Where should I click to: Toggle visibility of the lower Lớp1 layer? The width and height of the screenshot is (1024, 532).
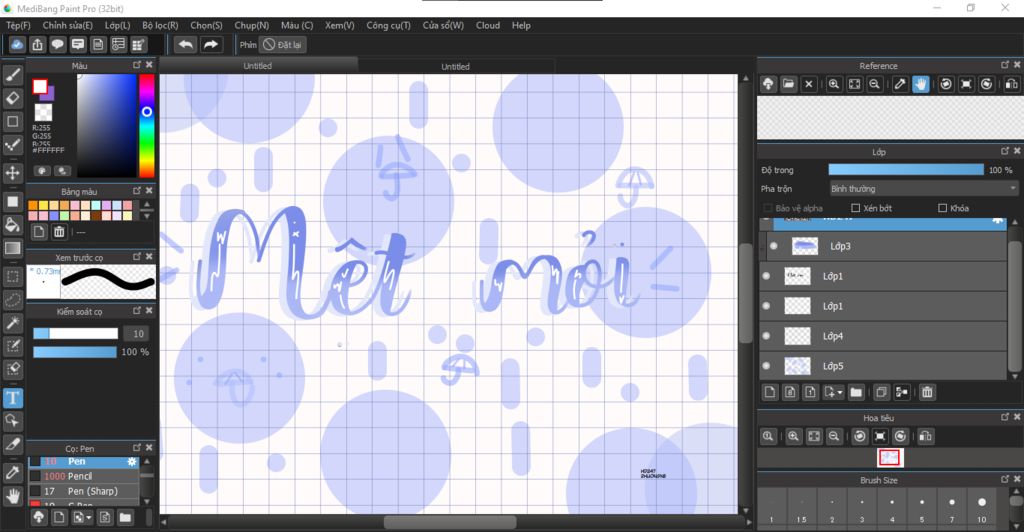click(x=767, y=306)
